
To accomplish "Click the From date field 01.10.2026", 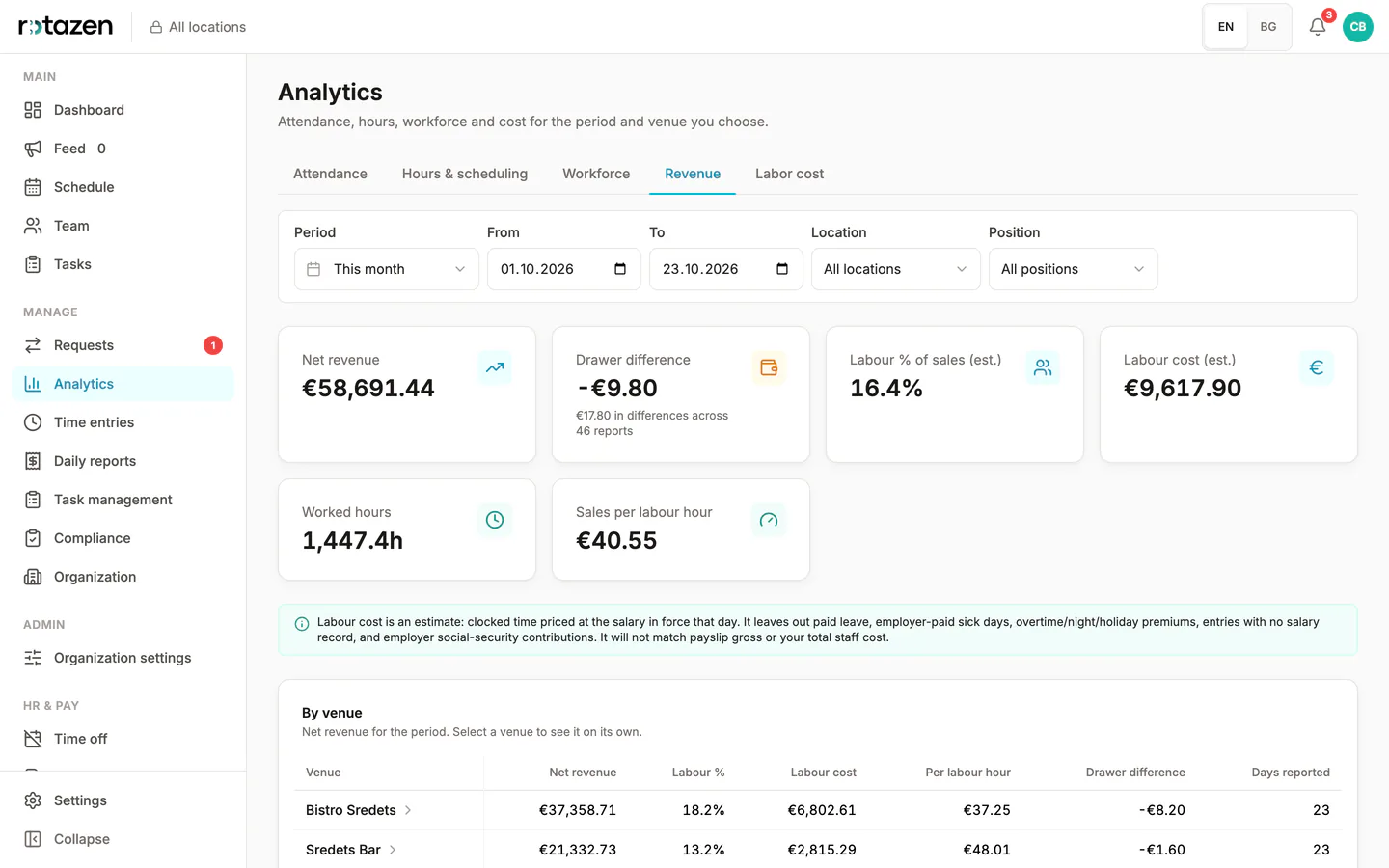I will 564,269.
